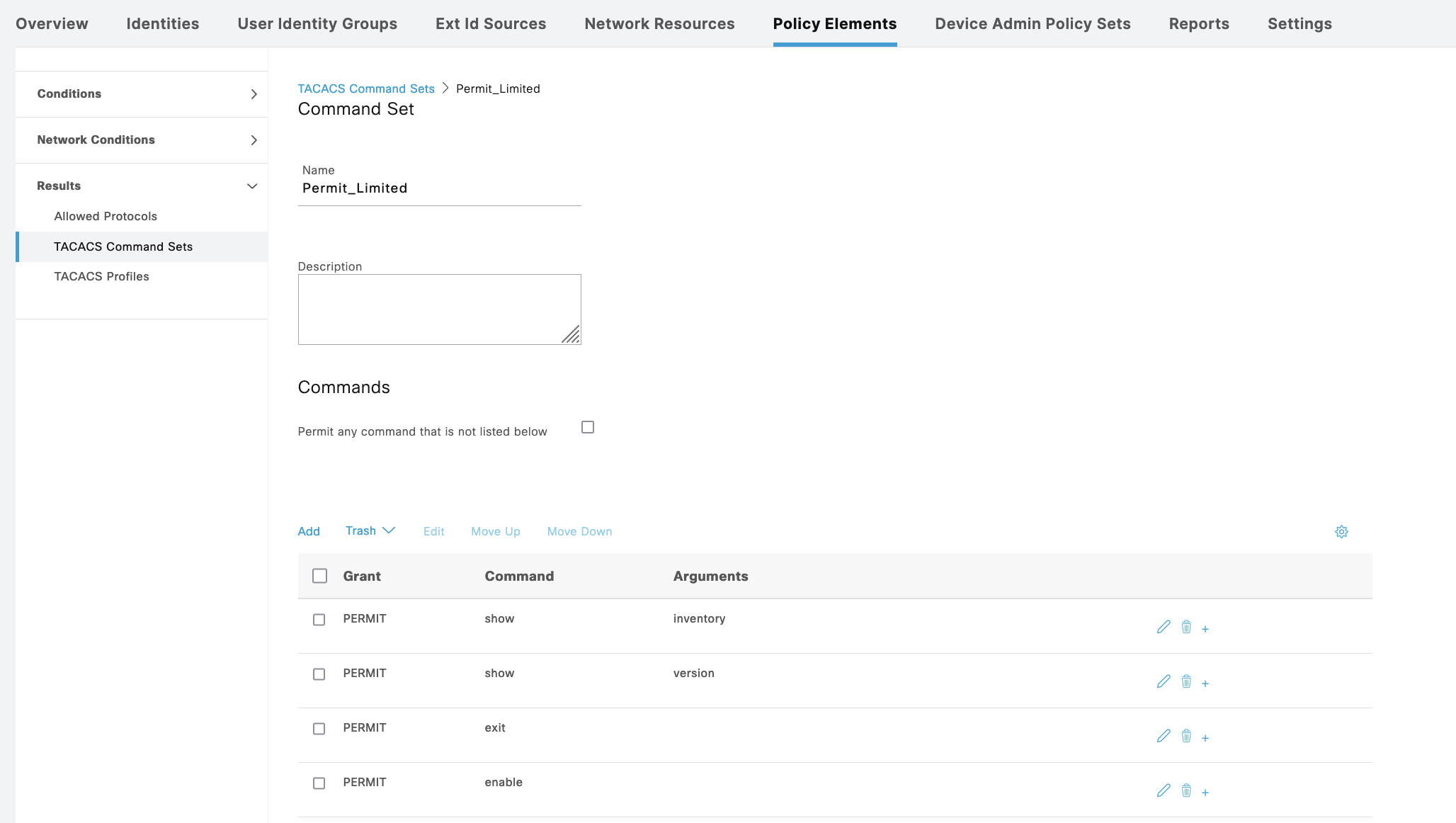Open the Trash dropdown menu
This screenshot has width=1456, height=823.
point(370,531)
